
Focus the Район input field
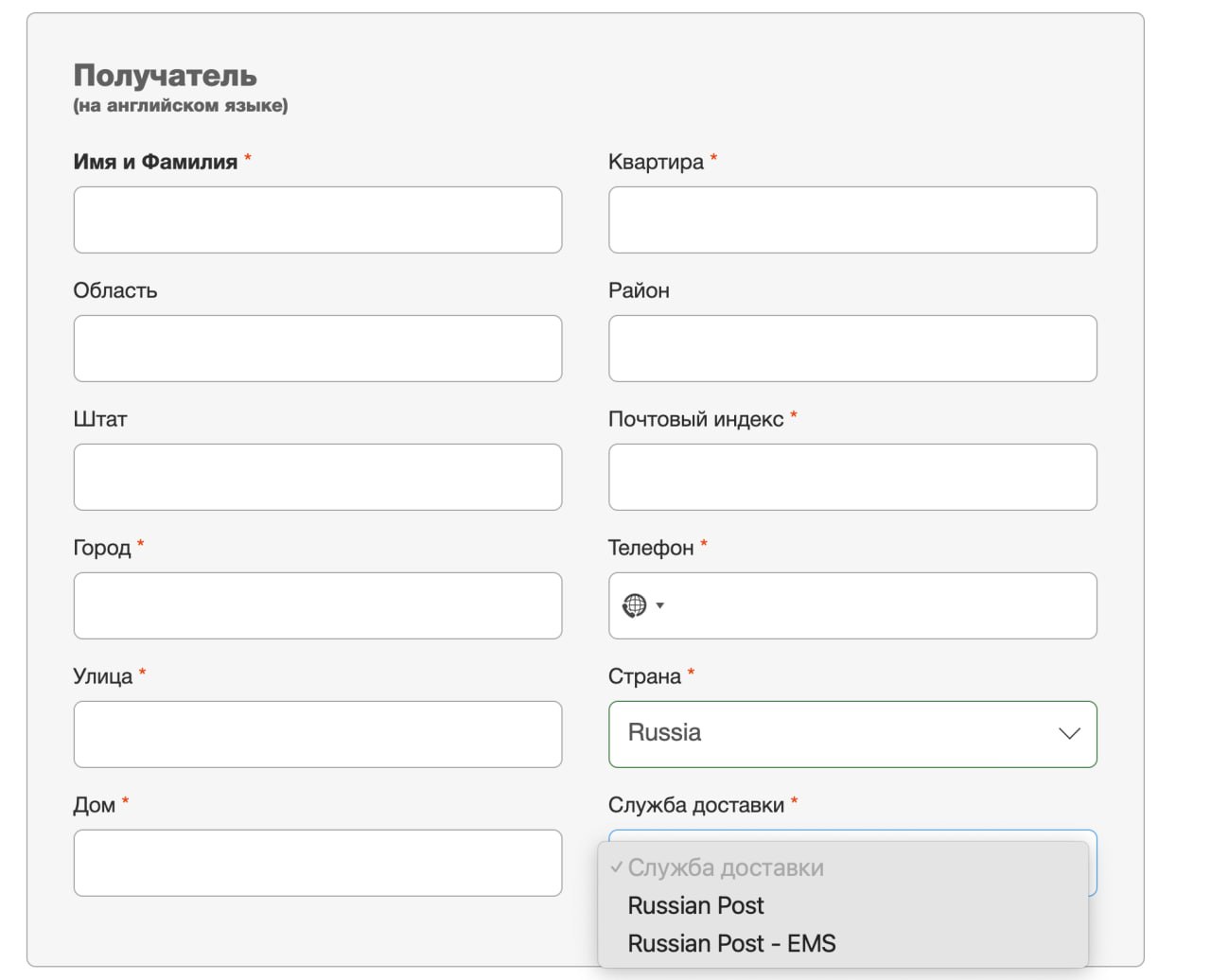(x=852, y=348)
